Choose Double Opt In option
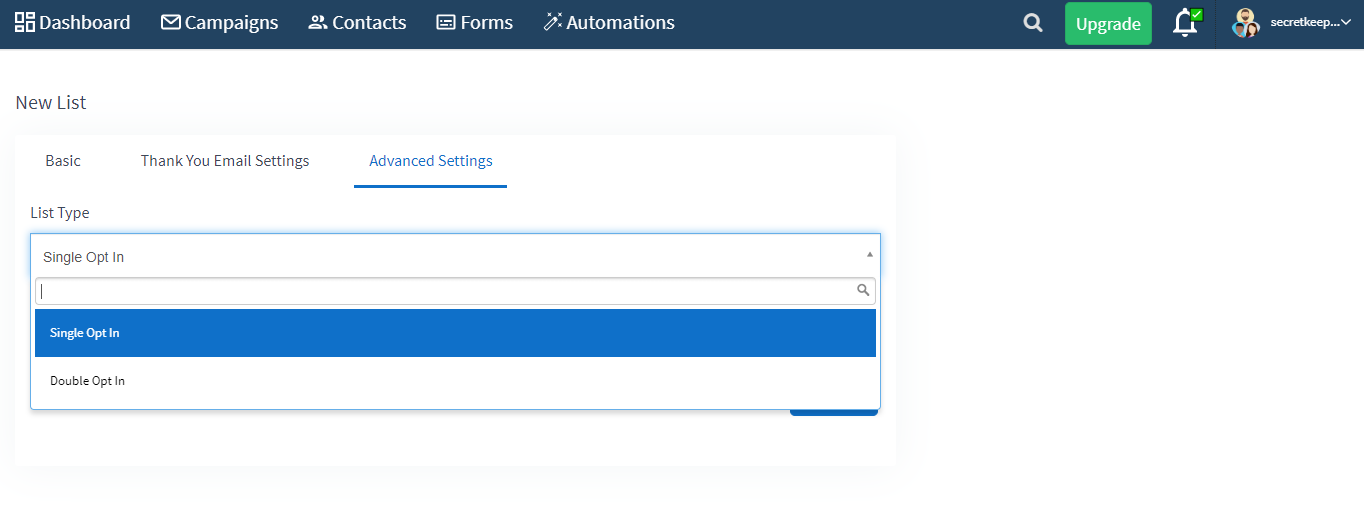 (455, 381)
